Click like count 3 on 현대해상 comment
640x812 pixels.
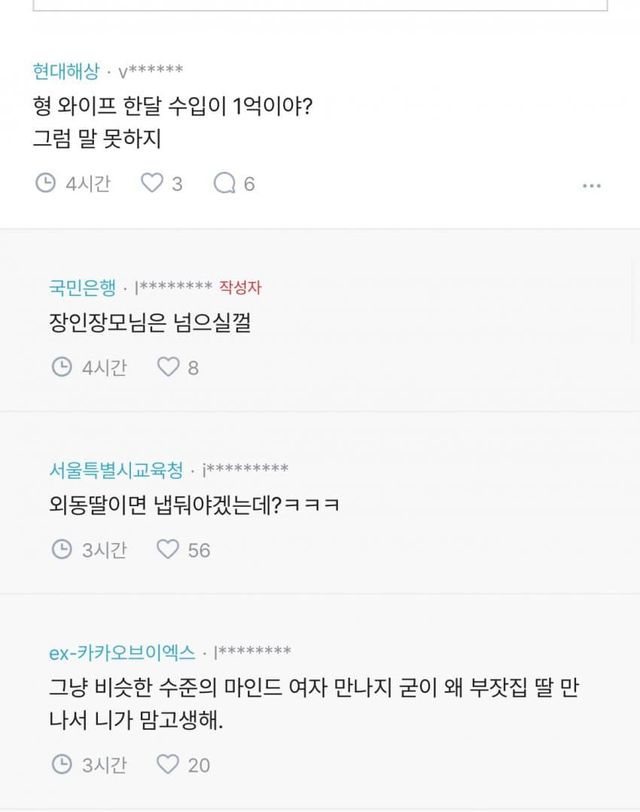pos(177,184)
